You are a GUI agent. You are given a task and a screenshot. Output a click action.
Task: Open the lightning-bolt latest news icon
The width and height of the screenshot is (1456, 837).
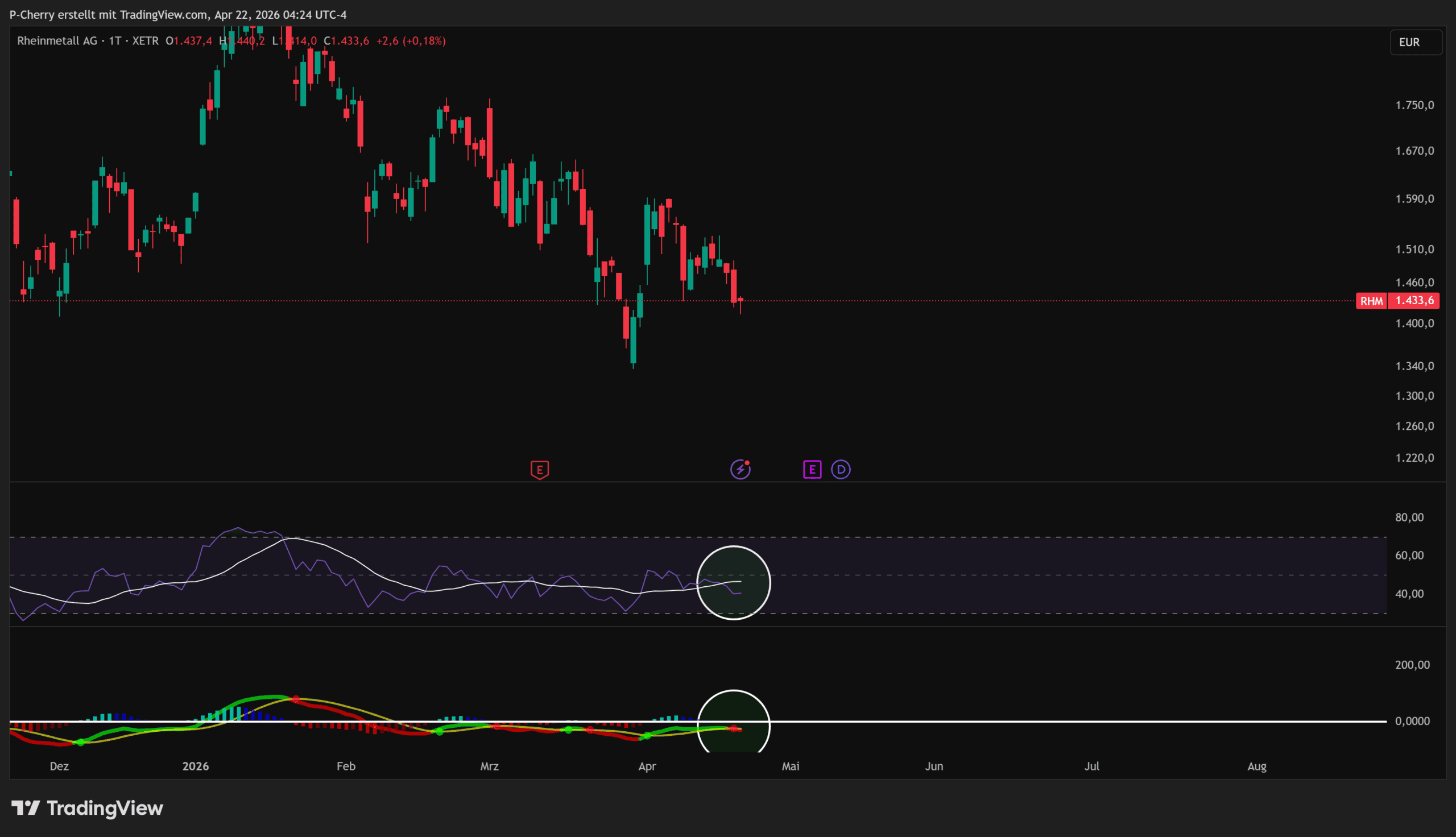click(x=740, y=470)
